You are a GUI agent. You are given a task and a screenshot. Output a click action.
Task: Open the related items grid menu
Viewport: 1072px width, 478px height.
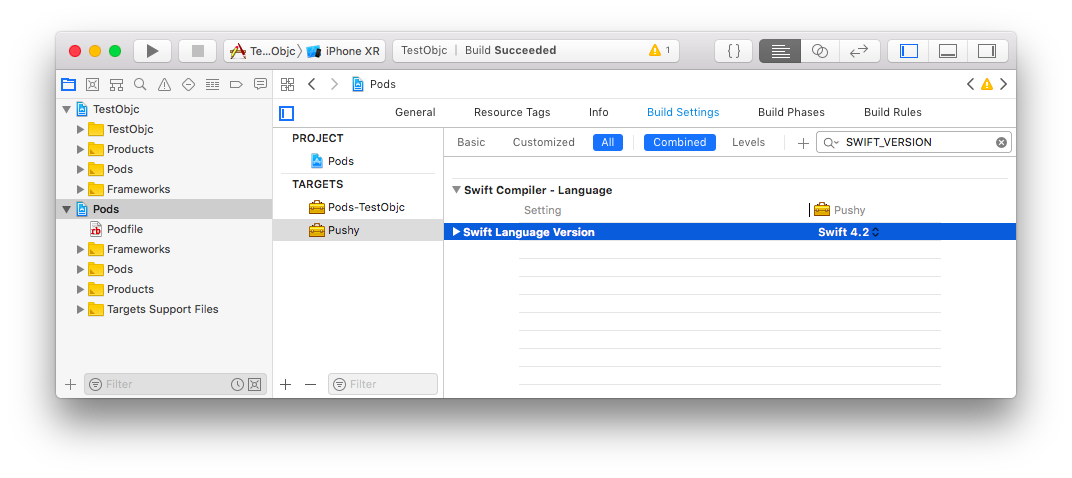288,84
